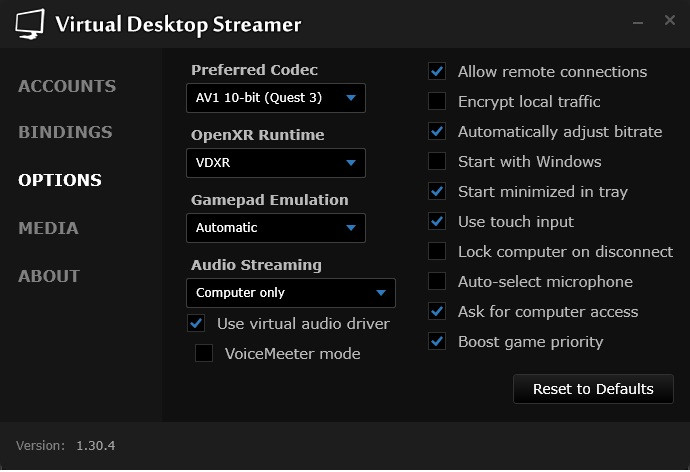Image resolution: width=690 pixels, height=472 pixels.
Task: Click the Virtual Desktop Streamer title text
Action: [178, 25]
